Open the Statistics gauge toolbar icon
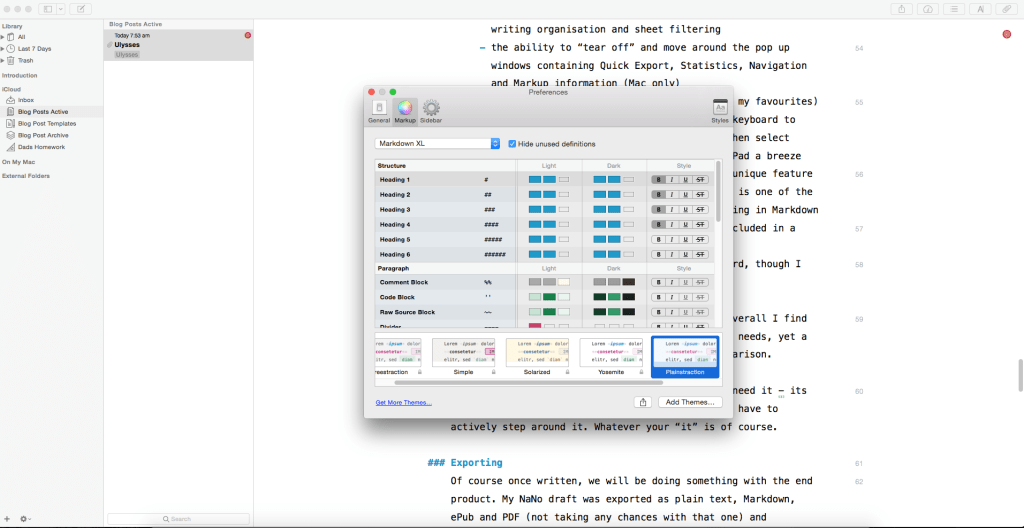Screen dimensions: 1024x528 pyautogui.click(x=928, y=9)
